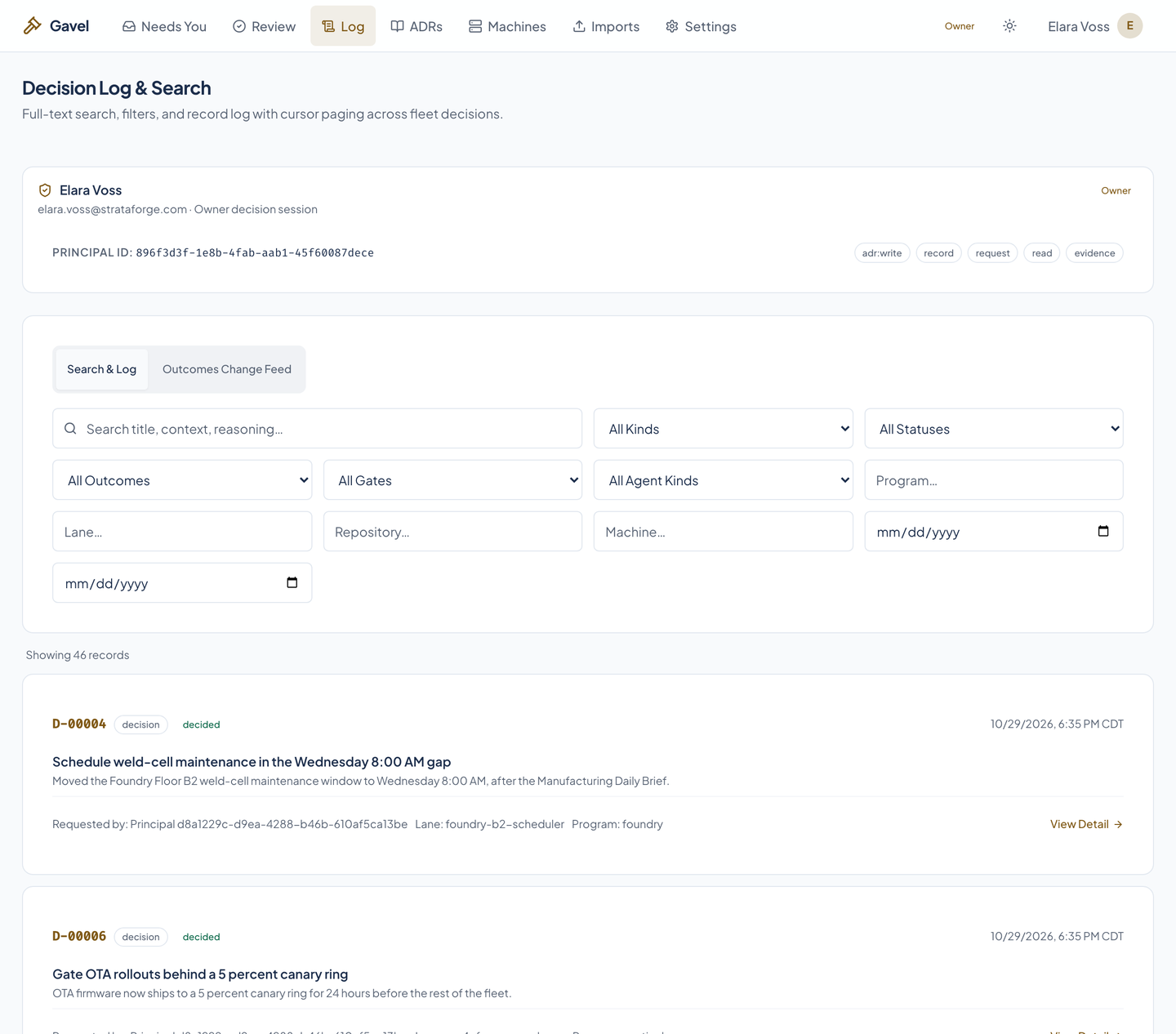
Task: Click the record scope badge
Action: coord(938,253)
